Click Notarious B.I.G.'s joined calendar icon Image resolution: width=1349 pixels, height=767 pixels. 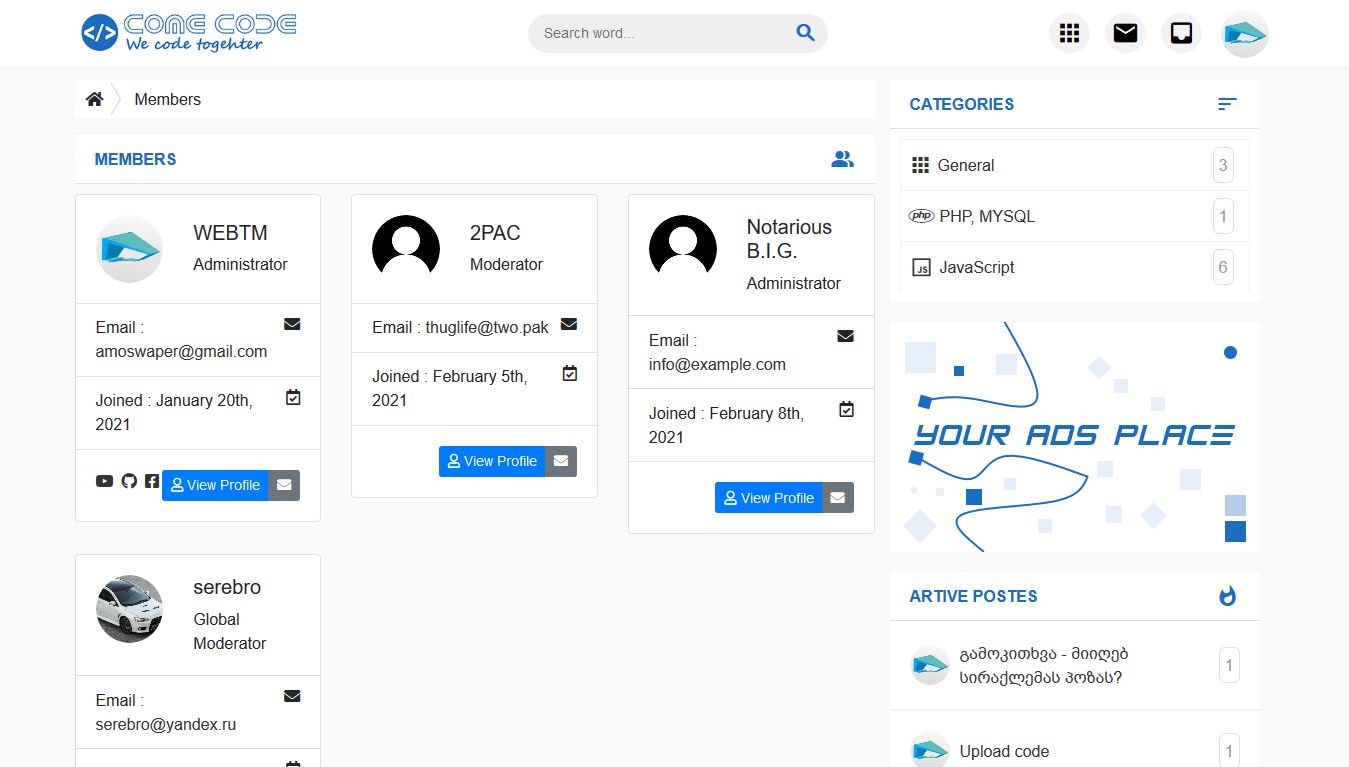[846, 409]
